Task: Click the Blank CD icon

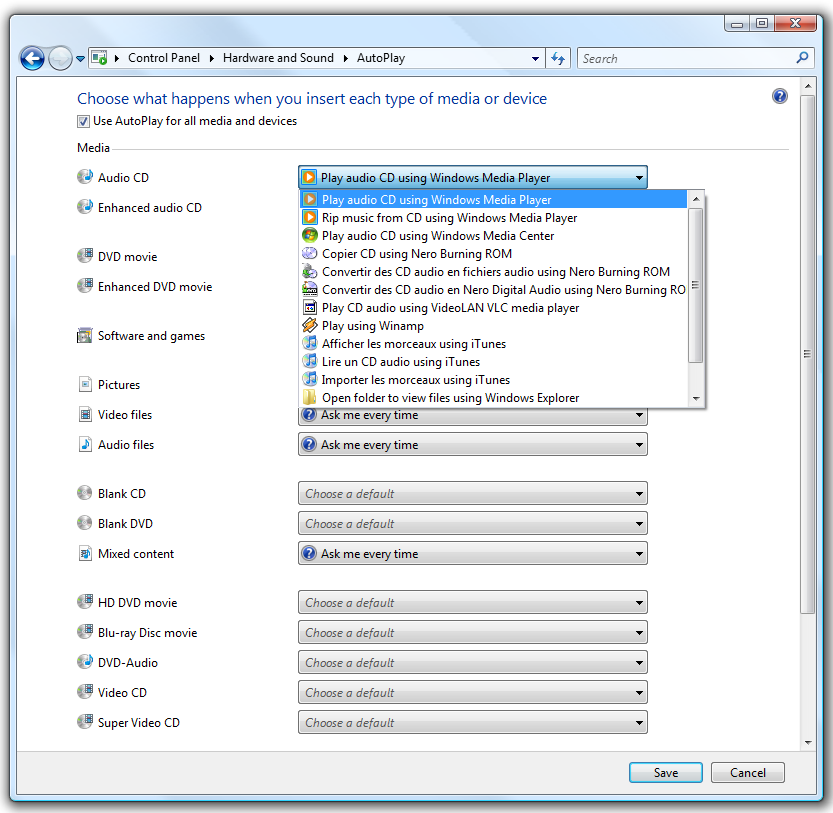Action: click(85, 493)
